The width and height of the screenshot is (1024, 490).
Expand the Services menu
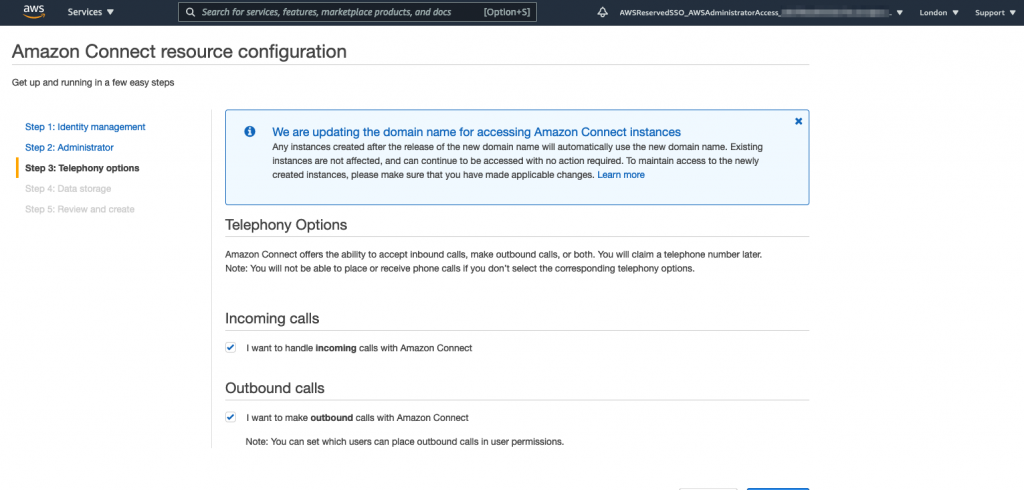pyautogui.click(x=90, y=13)
